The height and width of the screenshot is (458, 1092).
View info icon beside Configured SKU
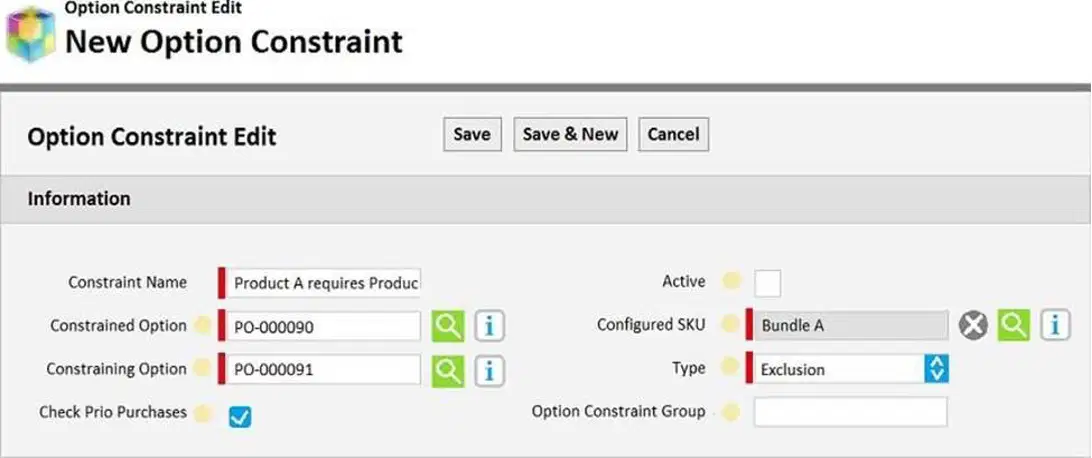(x=1056, y=325)
